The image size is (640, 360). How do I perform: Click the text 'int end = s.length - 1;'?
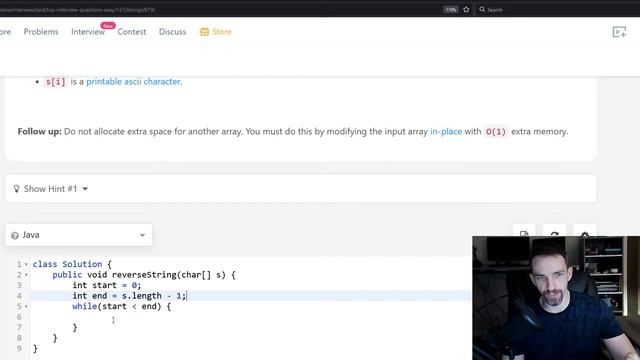tap(129, 296)
